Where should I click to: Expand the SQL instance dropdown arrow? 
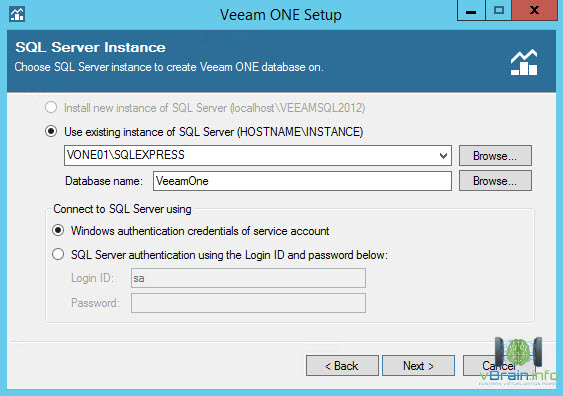(x=443, y=155)
